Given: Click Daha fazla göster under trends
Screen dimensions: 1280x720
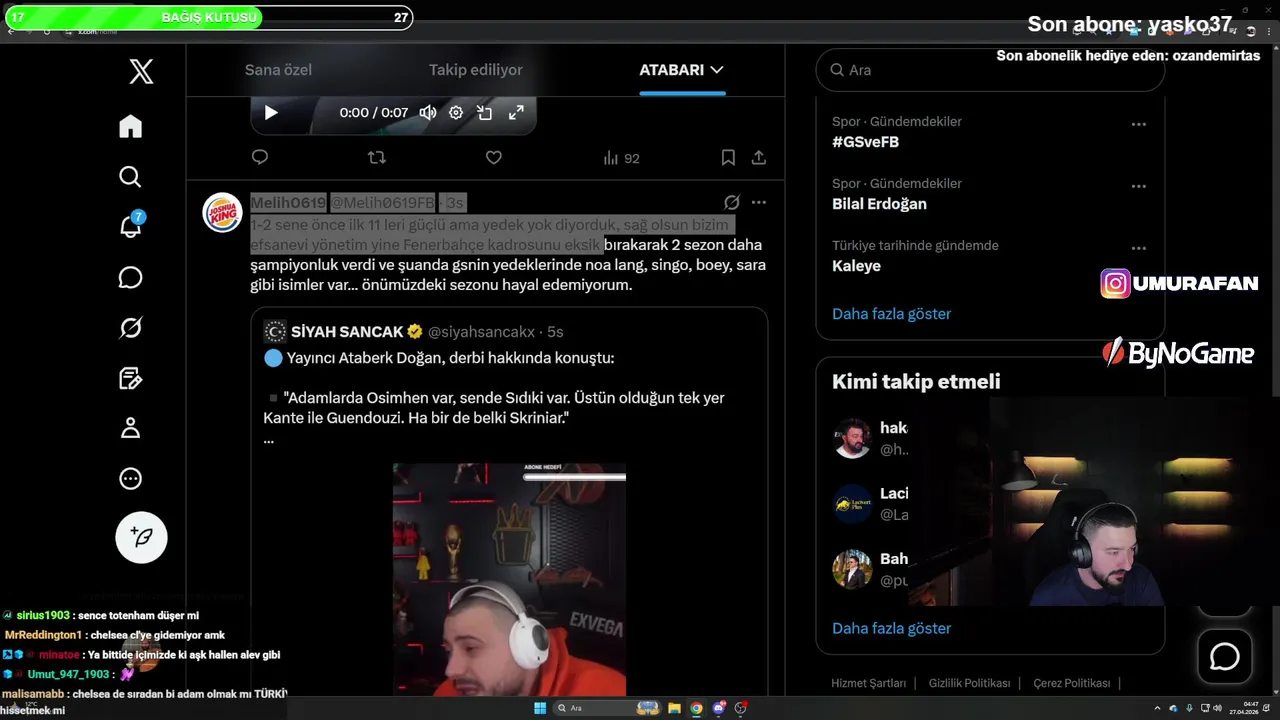Looking at the screenshot, I should pos(891,314).
